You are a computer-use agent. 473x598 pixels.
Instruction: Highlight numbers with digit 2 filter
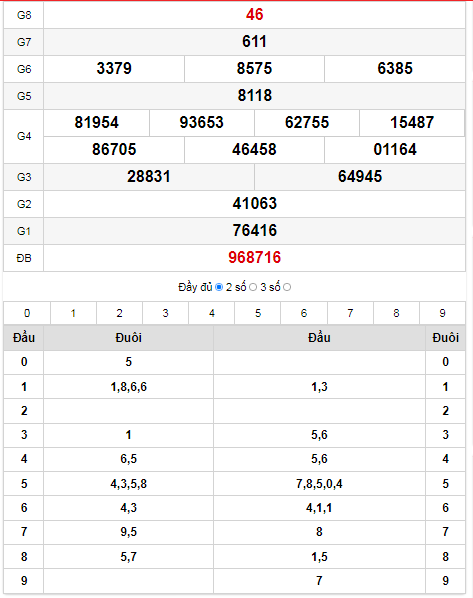(x=119, y=313)
